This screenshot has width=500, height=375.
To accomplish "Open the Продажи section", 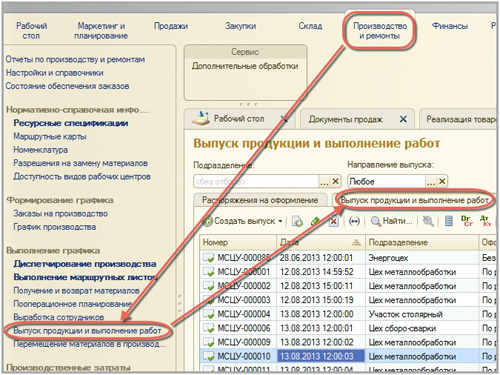I will click(171, 26).
